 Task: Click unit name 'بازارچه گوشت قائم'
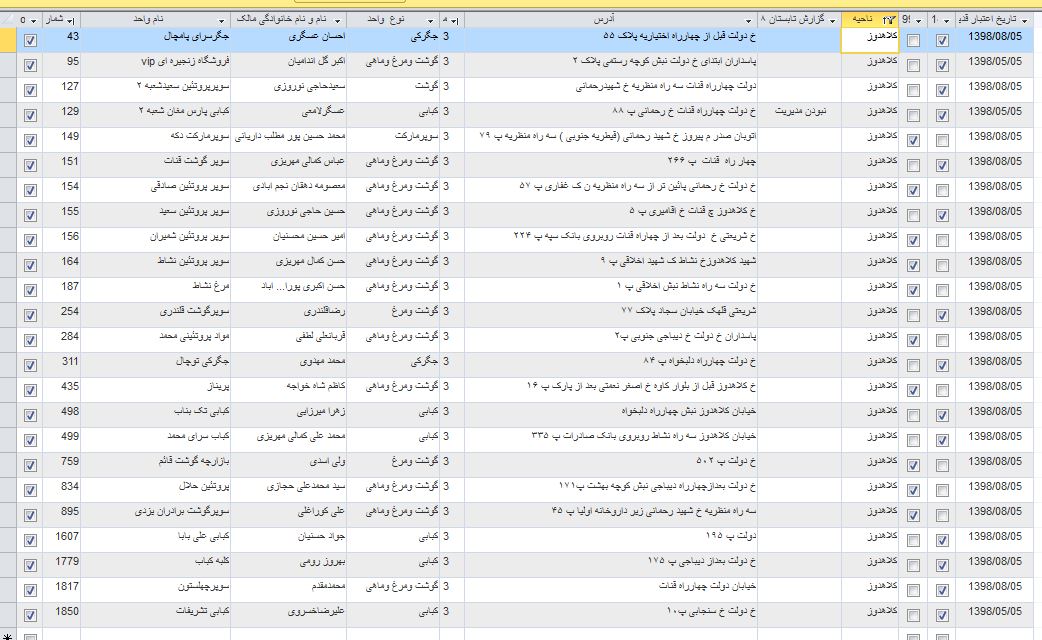194,461
